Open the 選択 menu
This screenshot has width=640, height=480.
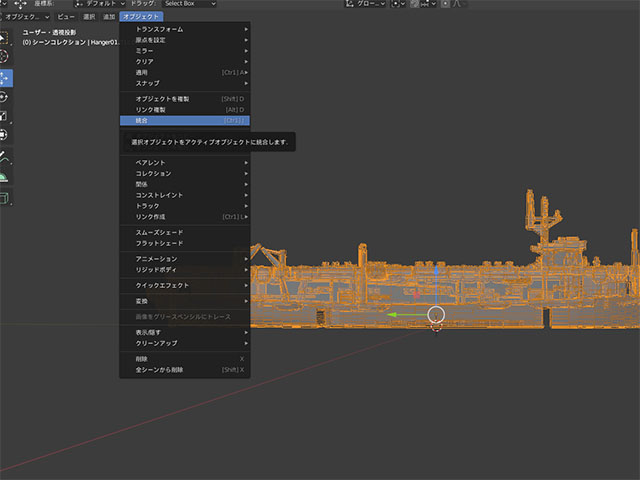pos(89,17)
